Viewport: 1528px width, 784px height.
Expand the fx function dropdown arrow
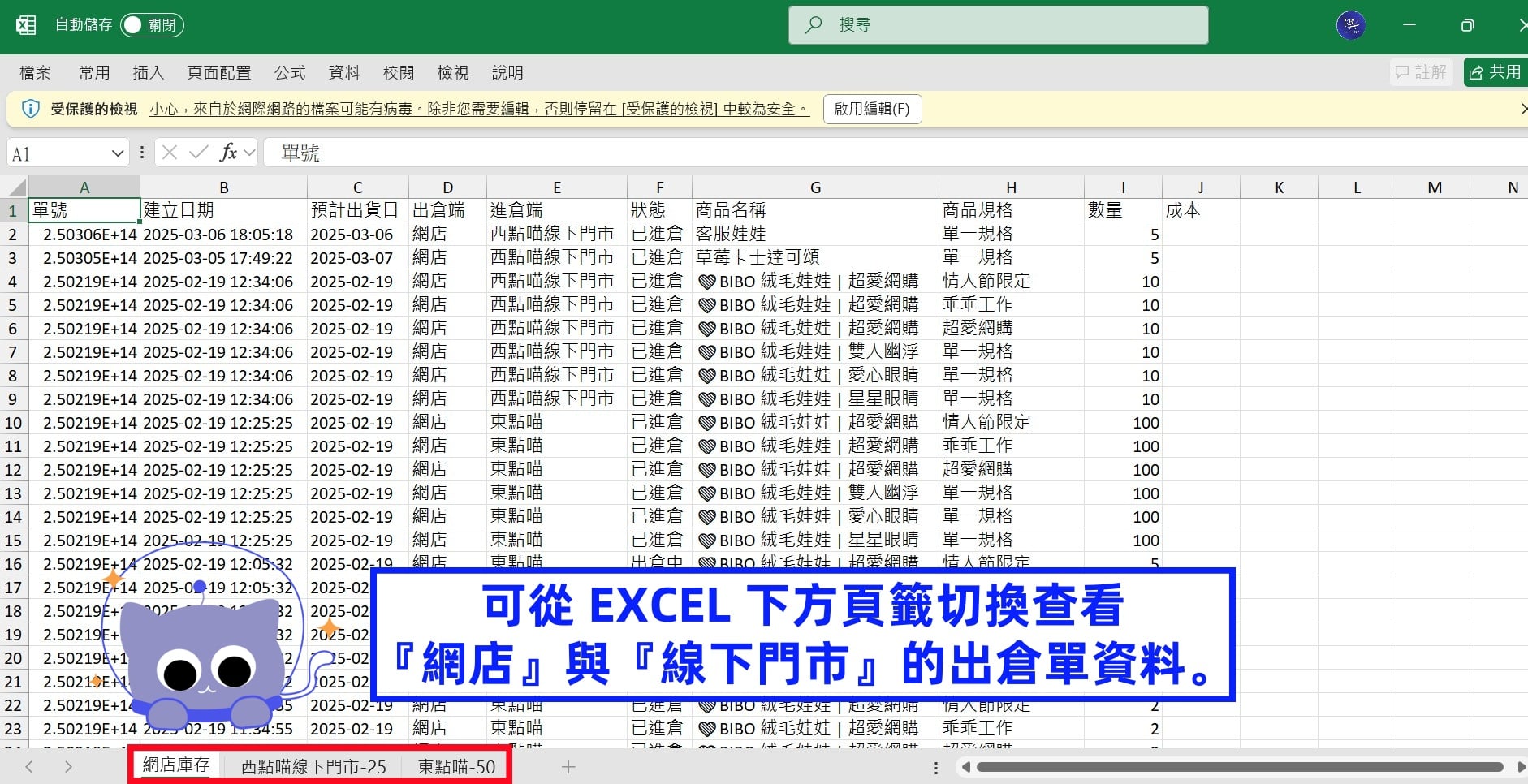[x=249, y=153]
